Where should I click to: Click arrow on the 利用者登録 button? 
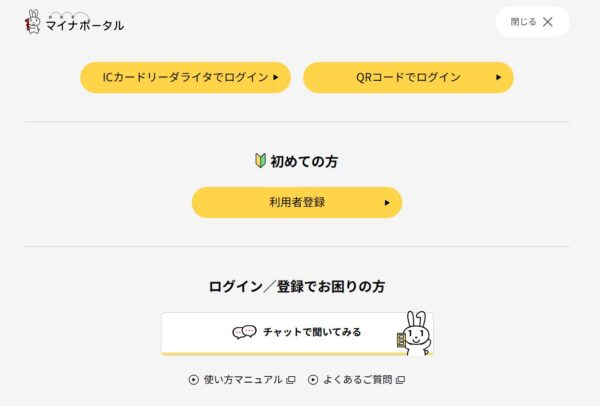[387, 202]
